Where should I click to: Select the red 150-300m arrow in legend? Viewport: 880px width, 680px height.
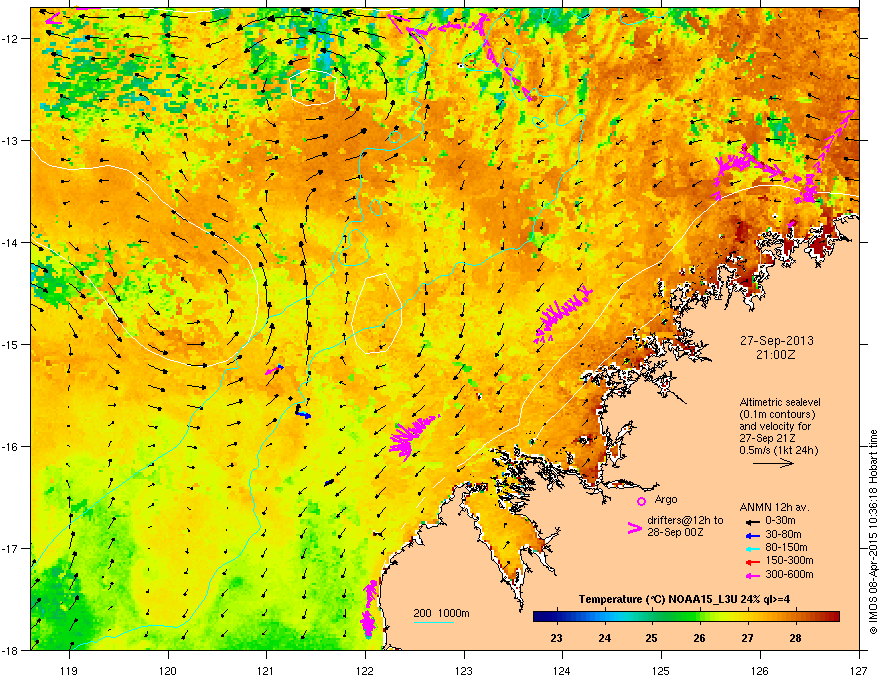(752, 562)
